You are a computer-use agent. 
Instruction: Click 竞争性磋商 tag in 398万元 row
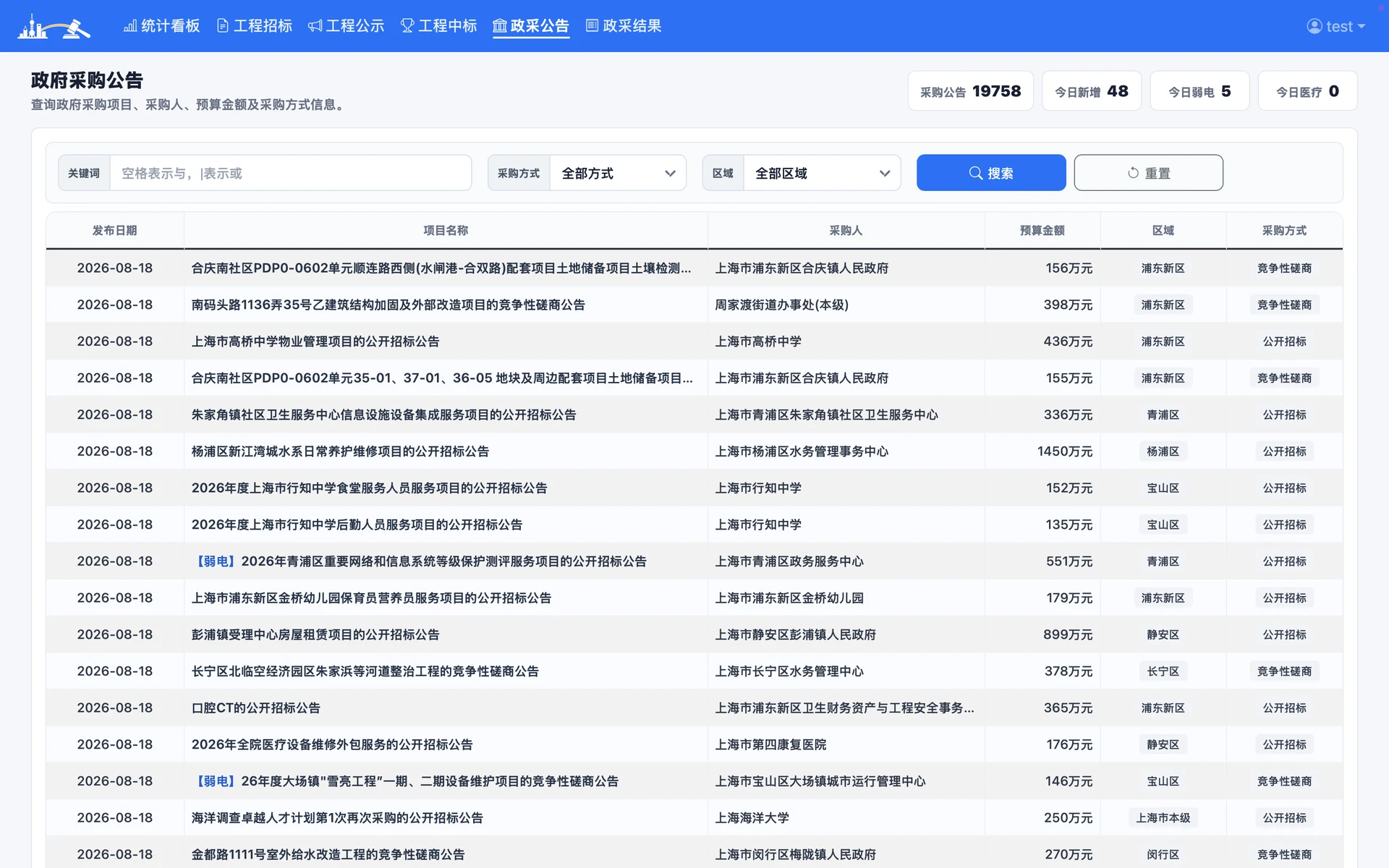coord(1284,305)
